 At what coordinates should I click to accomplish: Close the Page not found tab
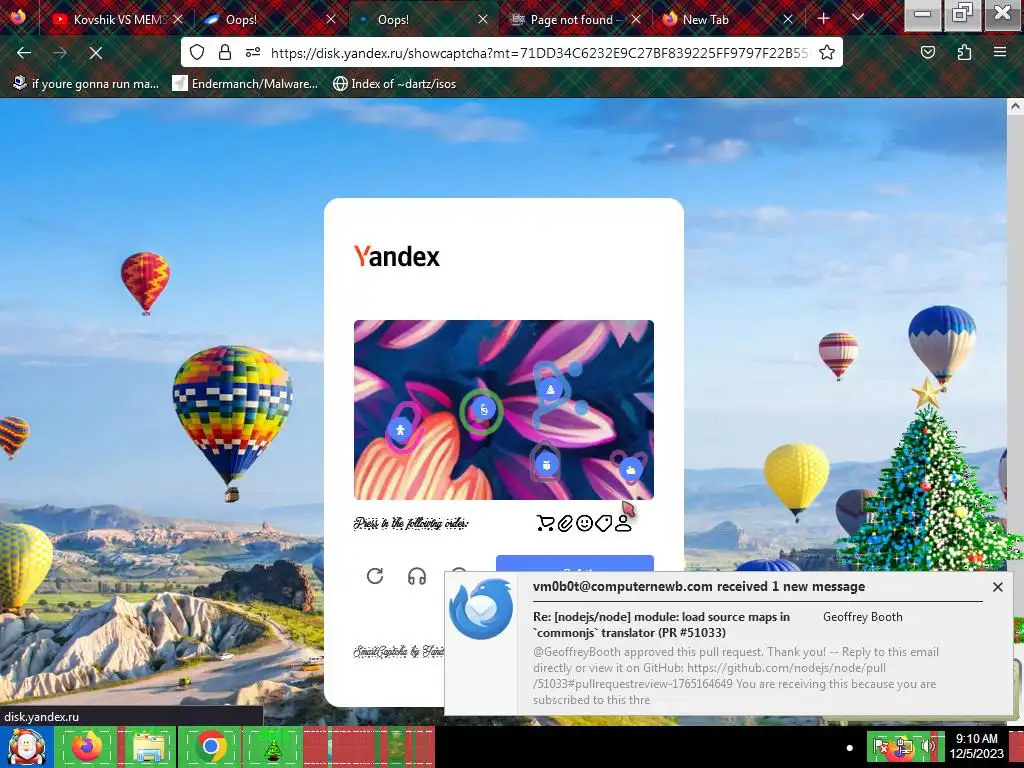click(x=636, y=20)
